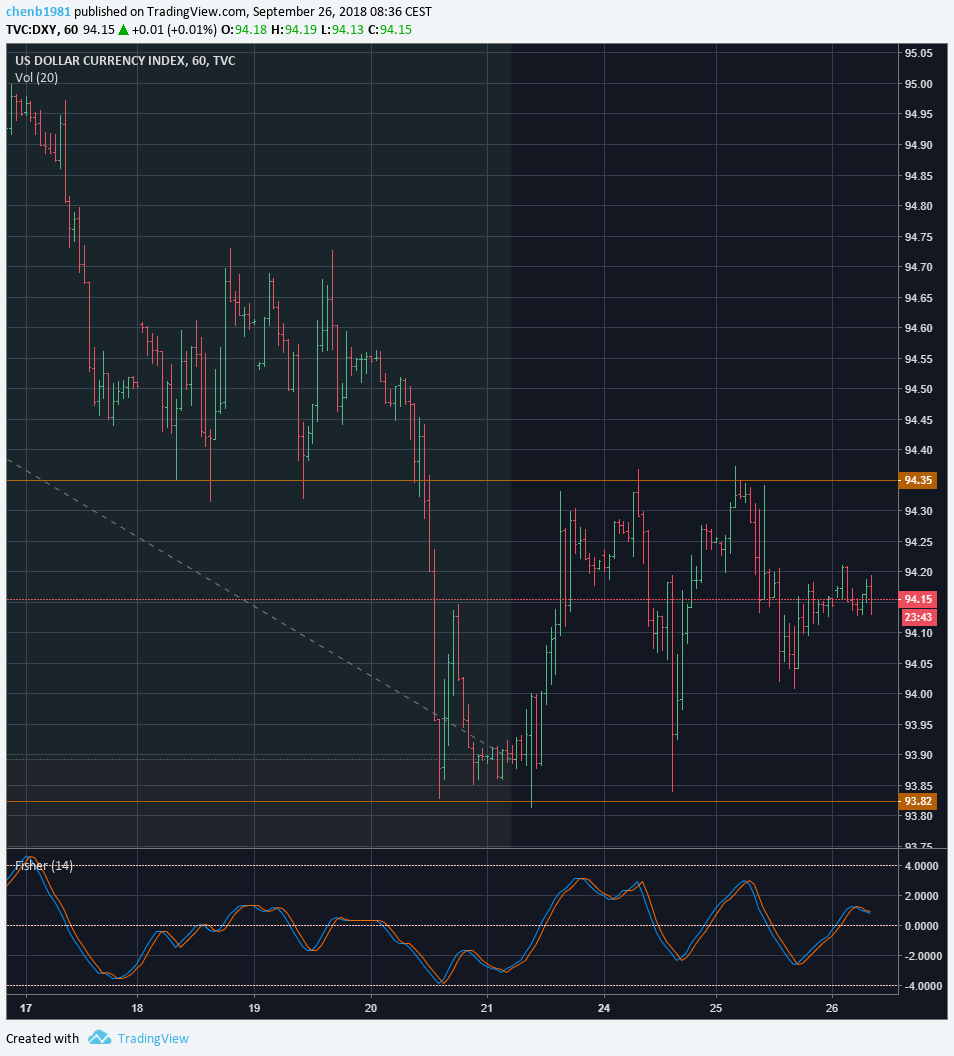Click date label 20 on time axis
This screenshot has height=1056, width=954.
point(371,1008)
